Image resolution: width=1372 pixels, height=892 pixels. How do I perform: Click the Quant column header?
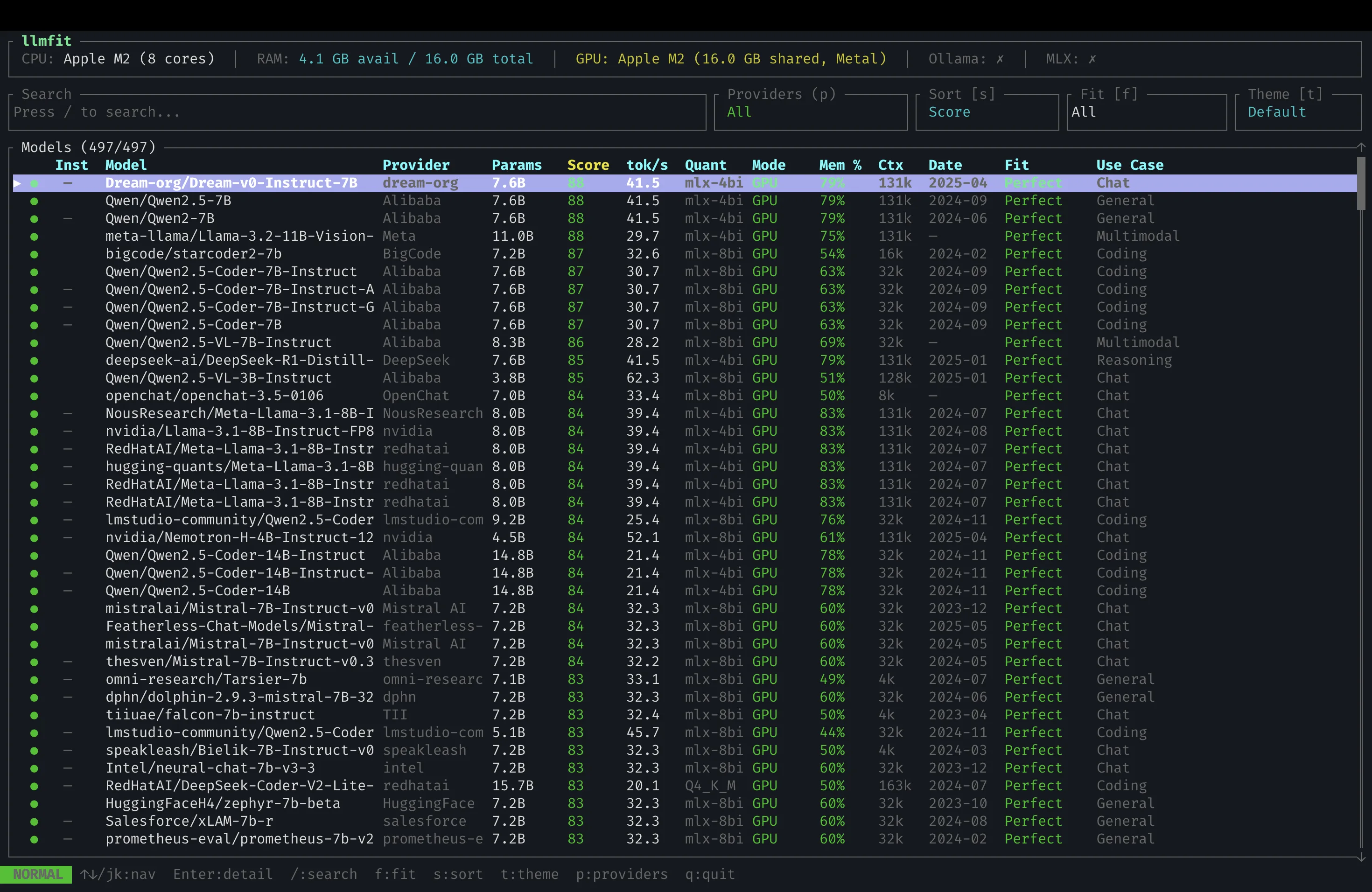pyautogui.click(x=706, y=165)
